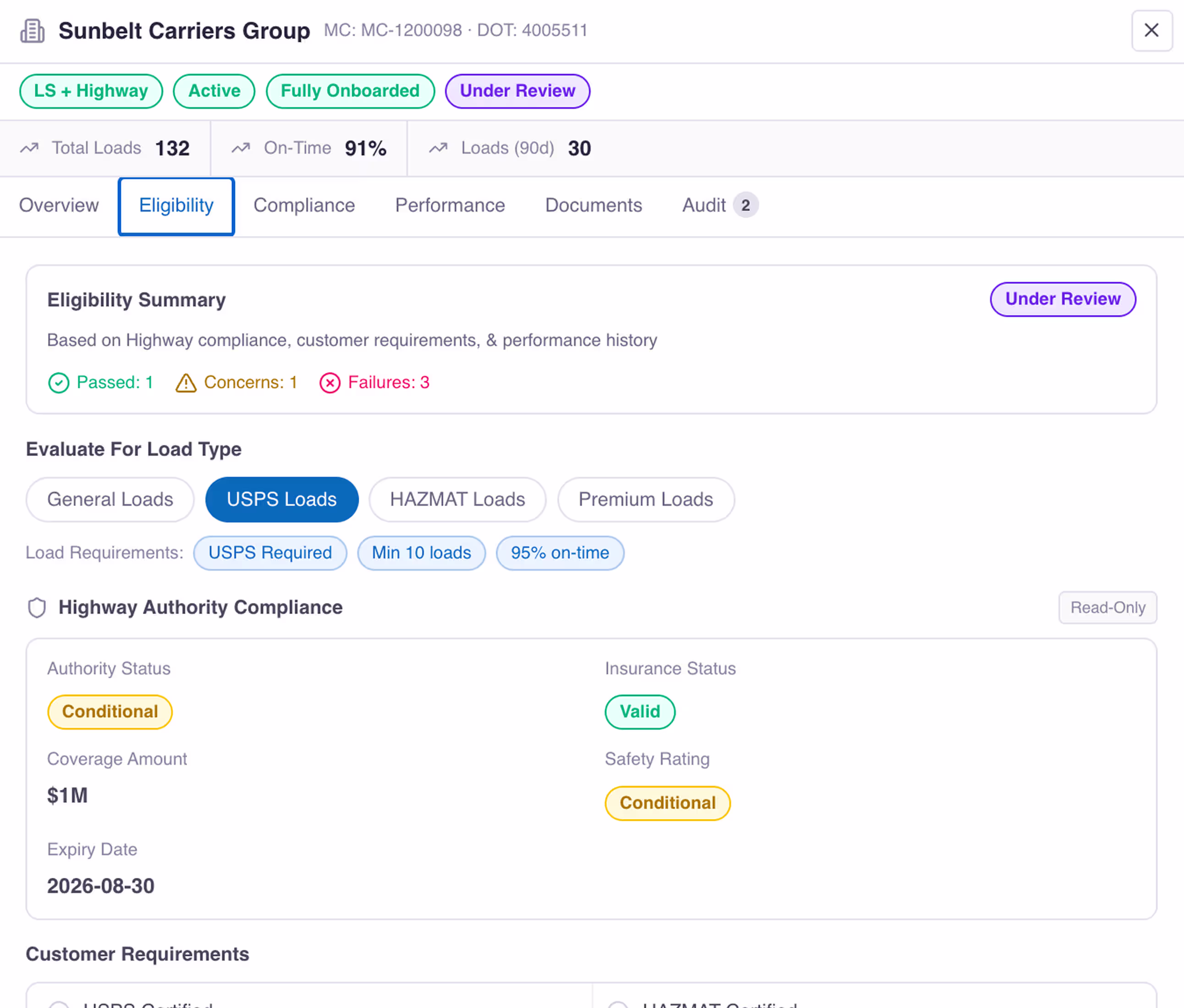Click the expiry date 2026-08-30
This screenshot has height=1008, width=1184.
click(100, 886)
